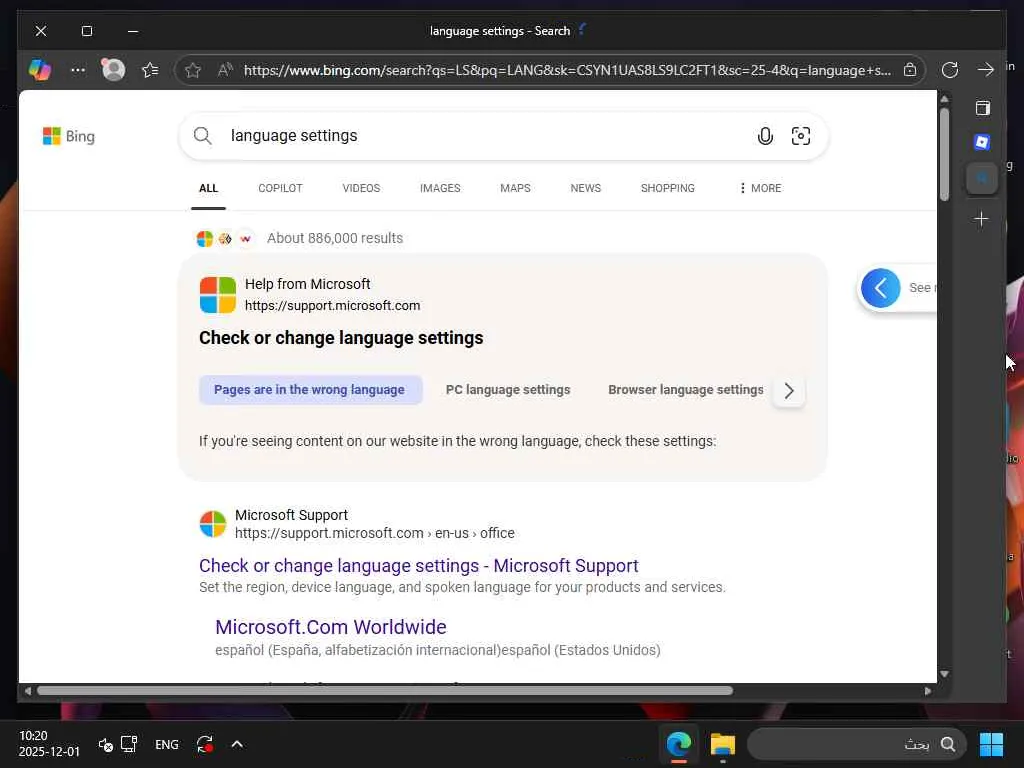
Task: Click the search magnifier in Bing box
Action: point(202,136)
